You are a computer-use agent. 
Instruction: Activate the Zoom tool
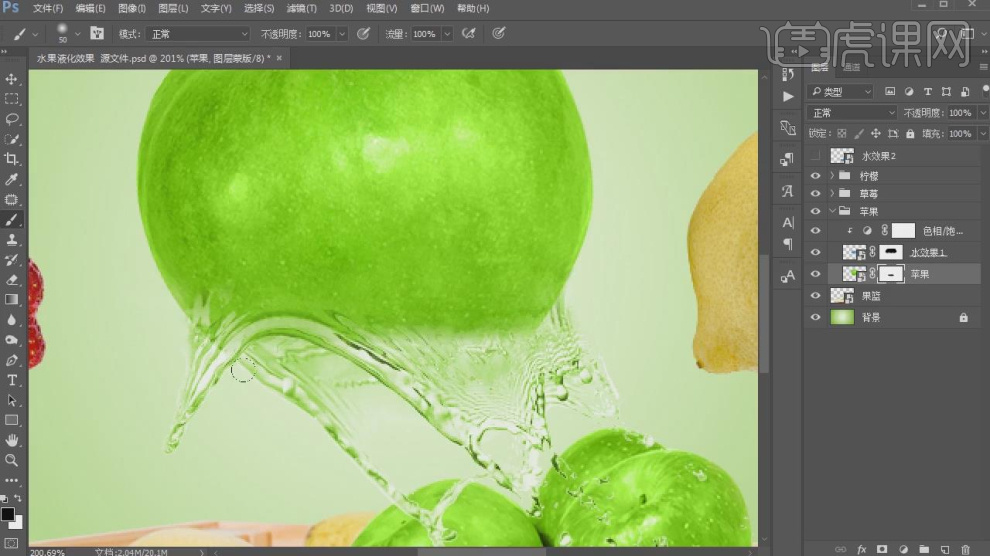click(x=12, y=460)
